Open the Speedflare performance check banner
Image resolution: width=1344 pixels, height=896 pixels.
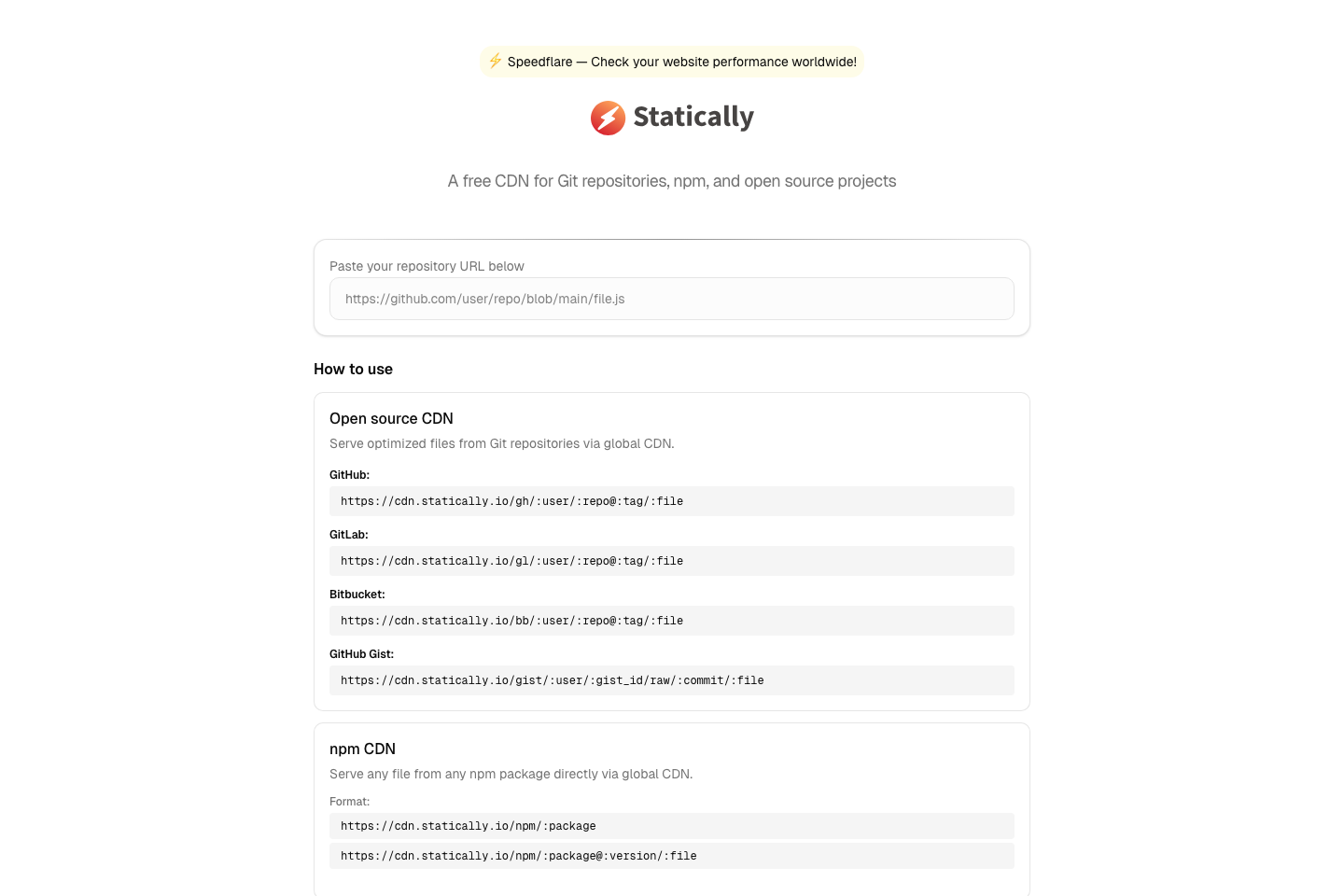[x=672, y=62]
